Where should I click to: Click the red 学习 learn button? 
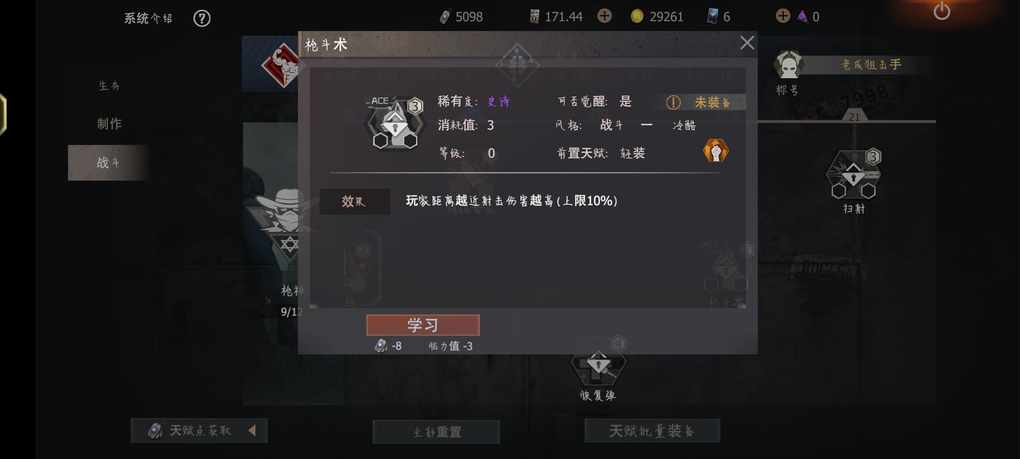coord(423,325)
